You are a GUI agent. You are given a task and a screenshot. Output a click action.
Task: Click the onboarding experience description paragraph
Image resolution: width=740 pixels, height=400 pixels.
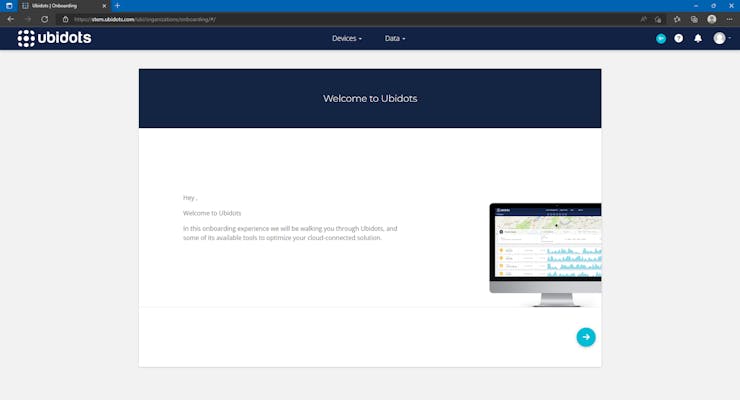[x=290, y=233]
